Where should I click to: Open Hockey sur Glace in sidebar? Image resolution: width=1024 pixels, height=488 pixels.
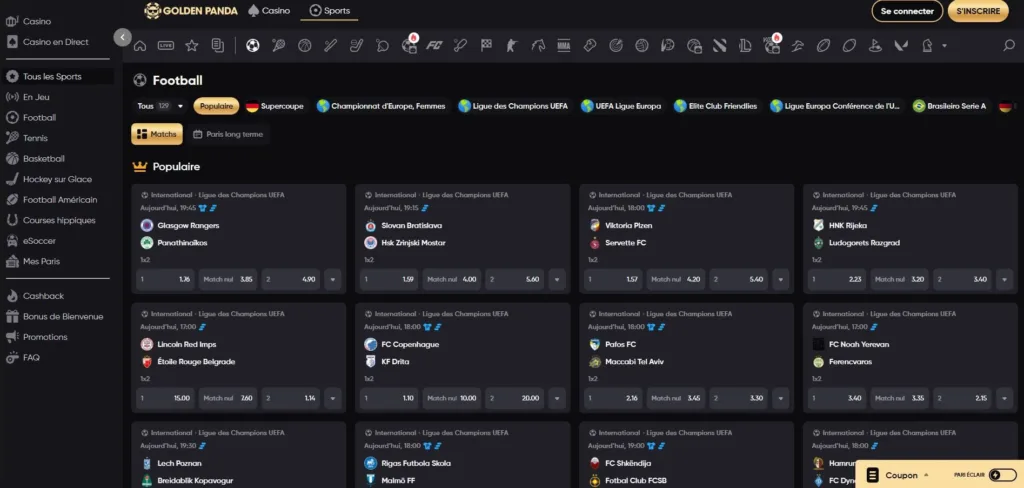pos(57,179)
